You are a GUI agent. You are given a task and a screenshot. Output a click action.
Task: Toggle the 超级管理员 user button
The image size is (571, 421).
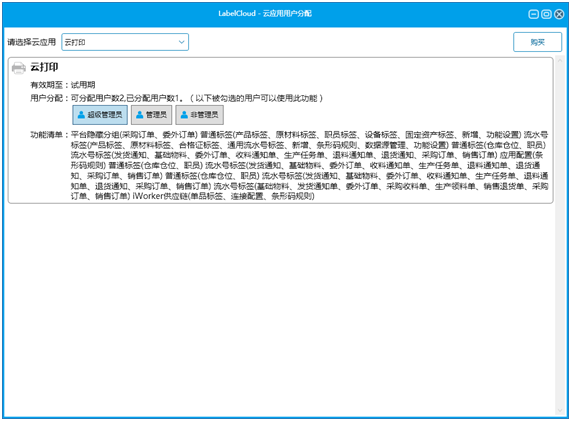click(x=100, y=115)
